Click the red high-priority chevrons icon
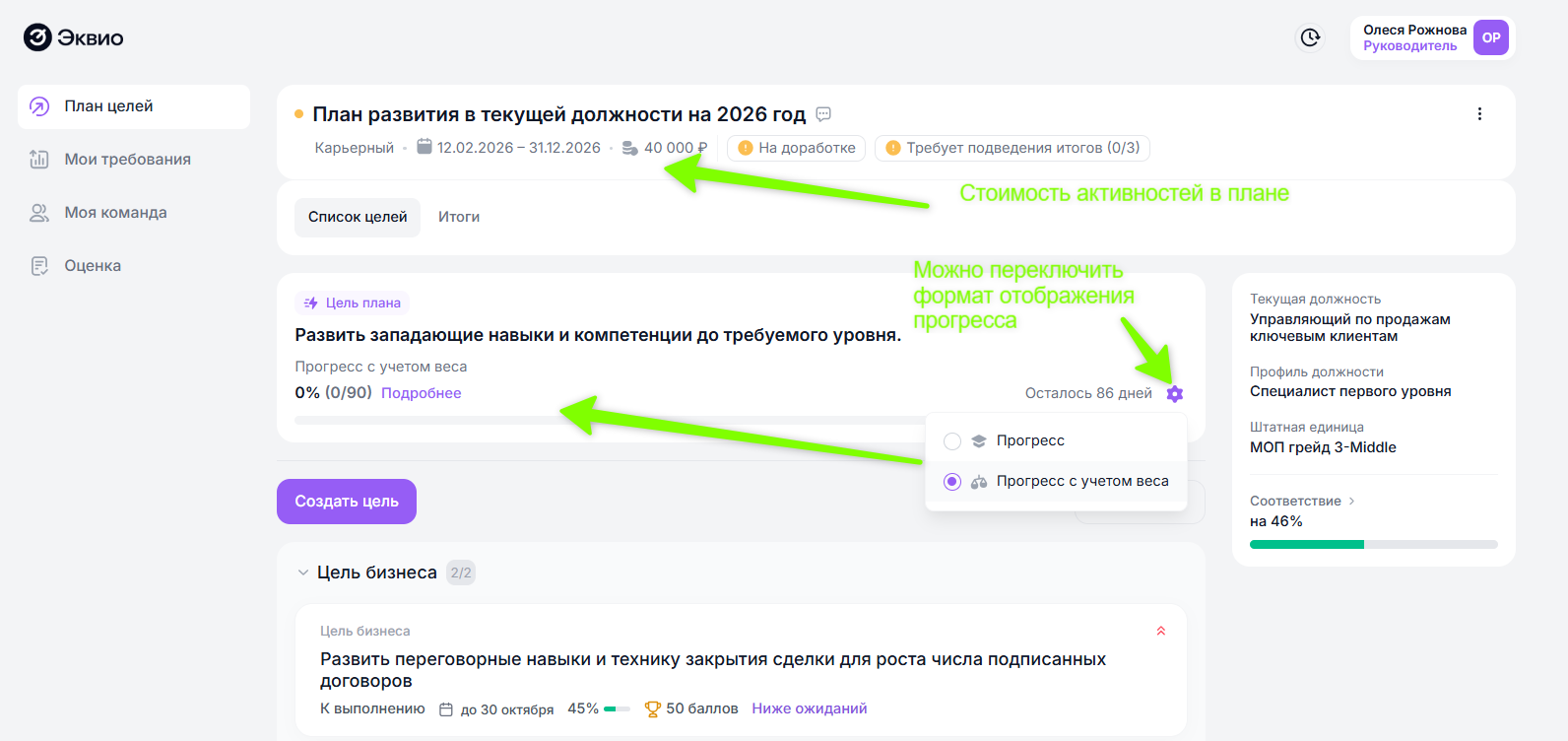 coord(1161,631)
